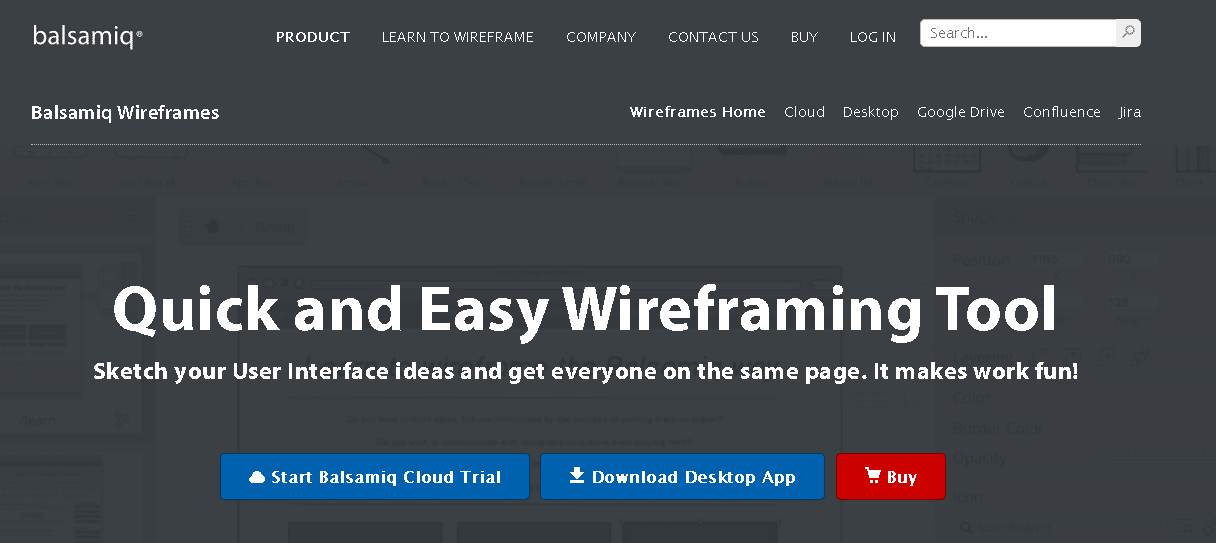This screenshot has width=1216, height=543.
Task: Click the balsamiq logo
Action: click(x=88, y=36)
